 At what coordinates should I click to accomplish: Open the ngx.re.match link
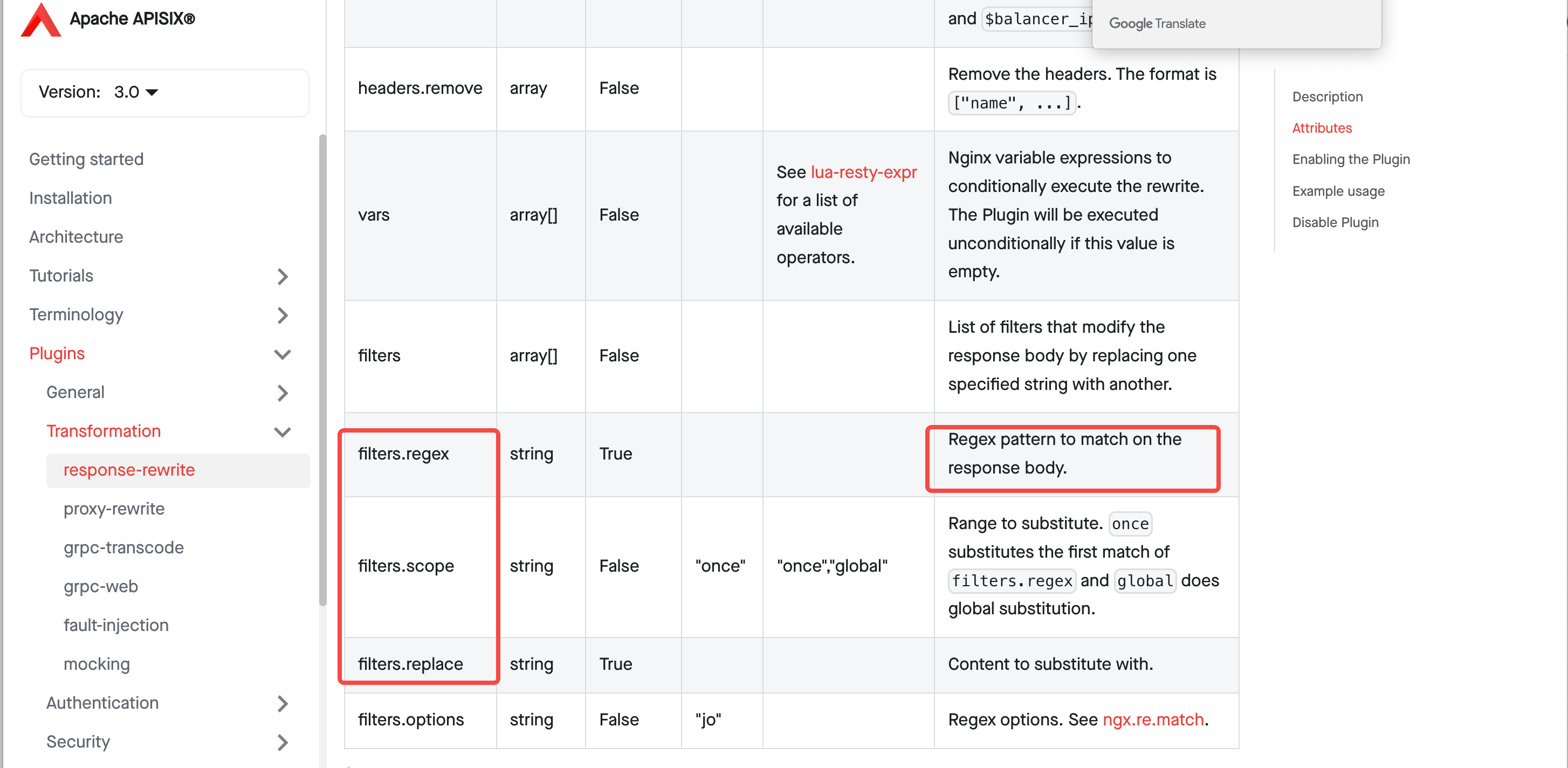[1153, 719]
